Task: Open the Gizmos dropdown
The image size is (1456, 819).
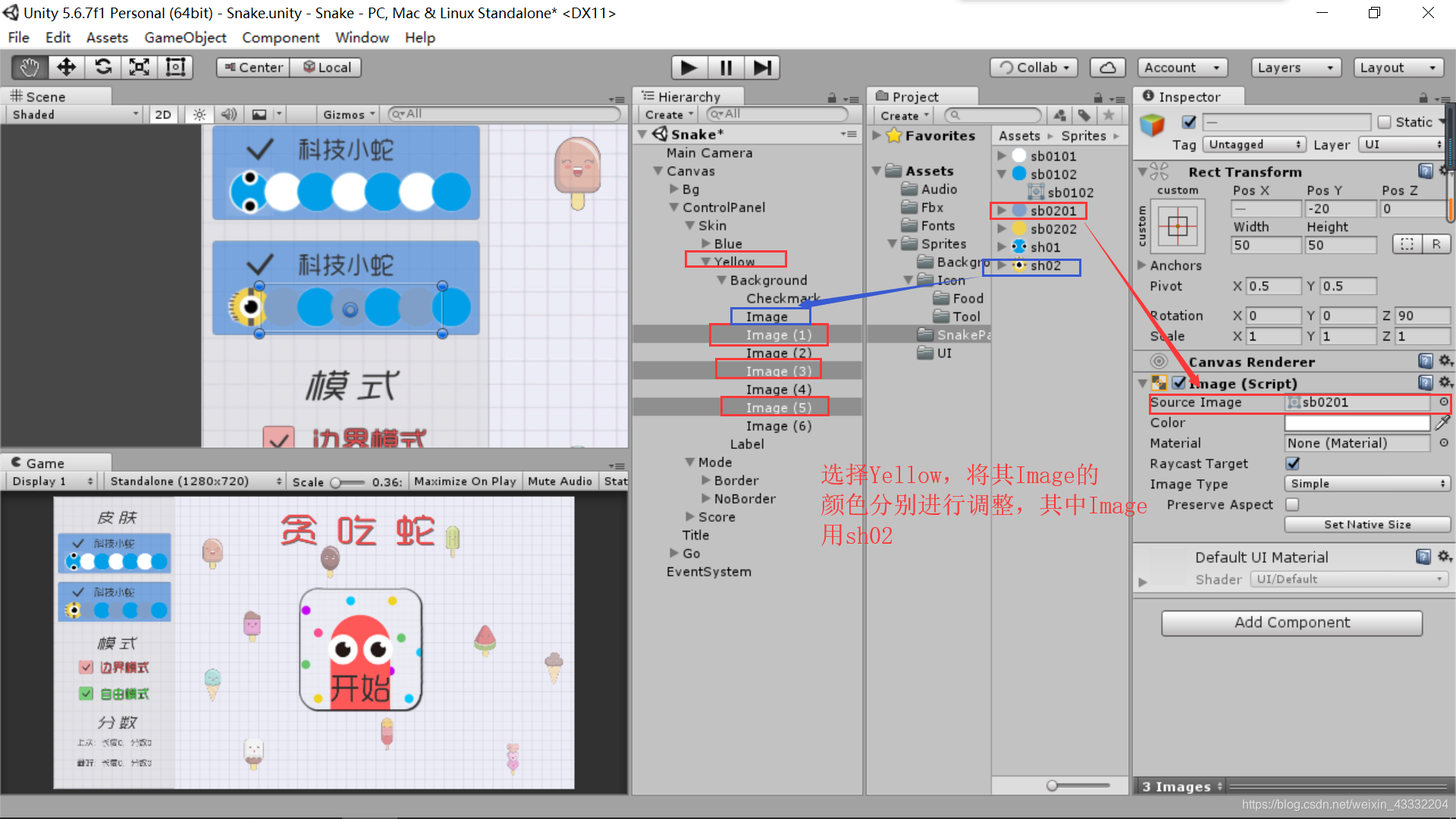Action: (349, 115)
